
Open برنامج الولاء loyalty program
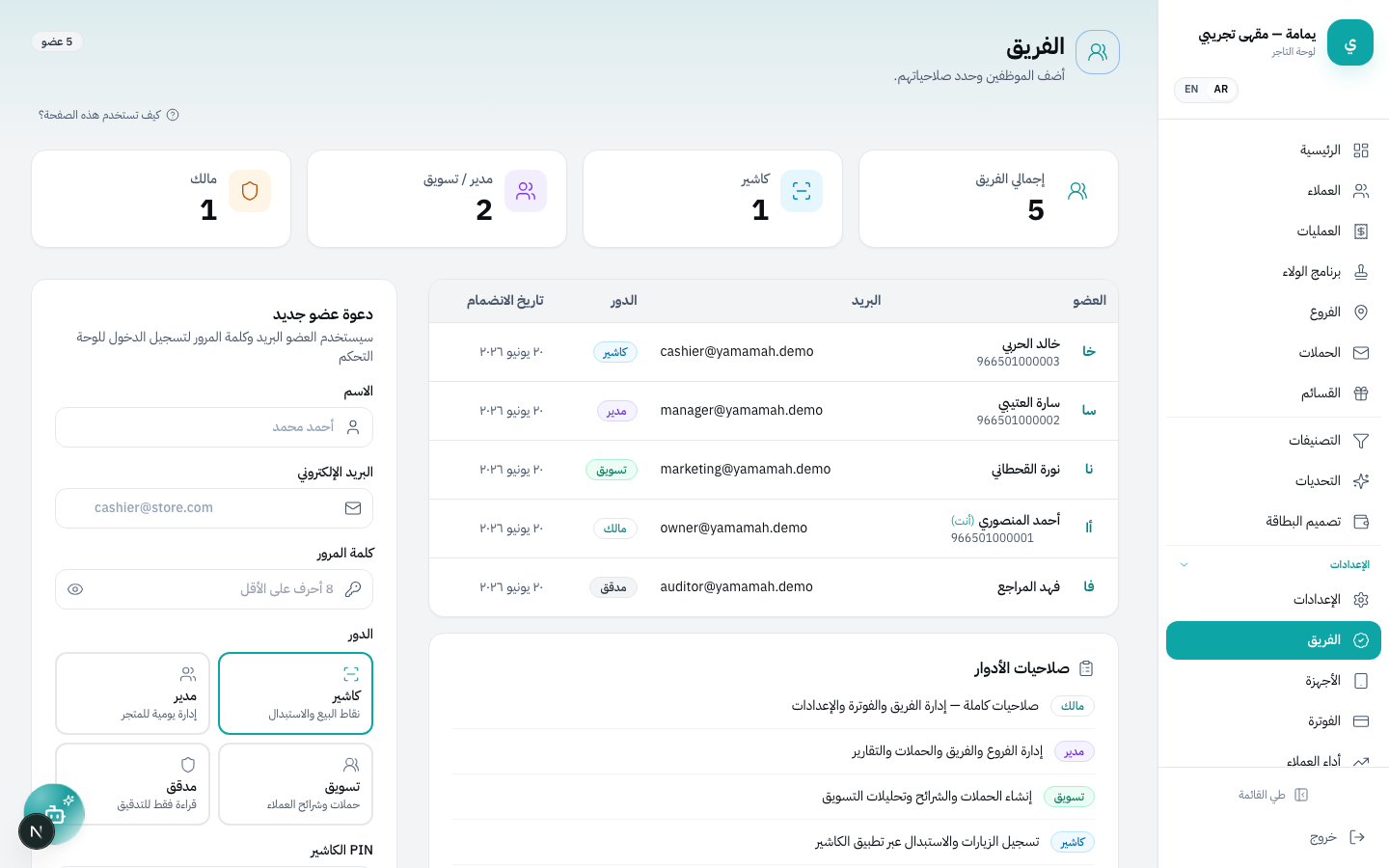(1273, 272)
